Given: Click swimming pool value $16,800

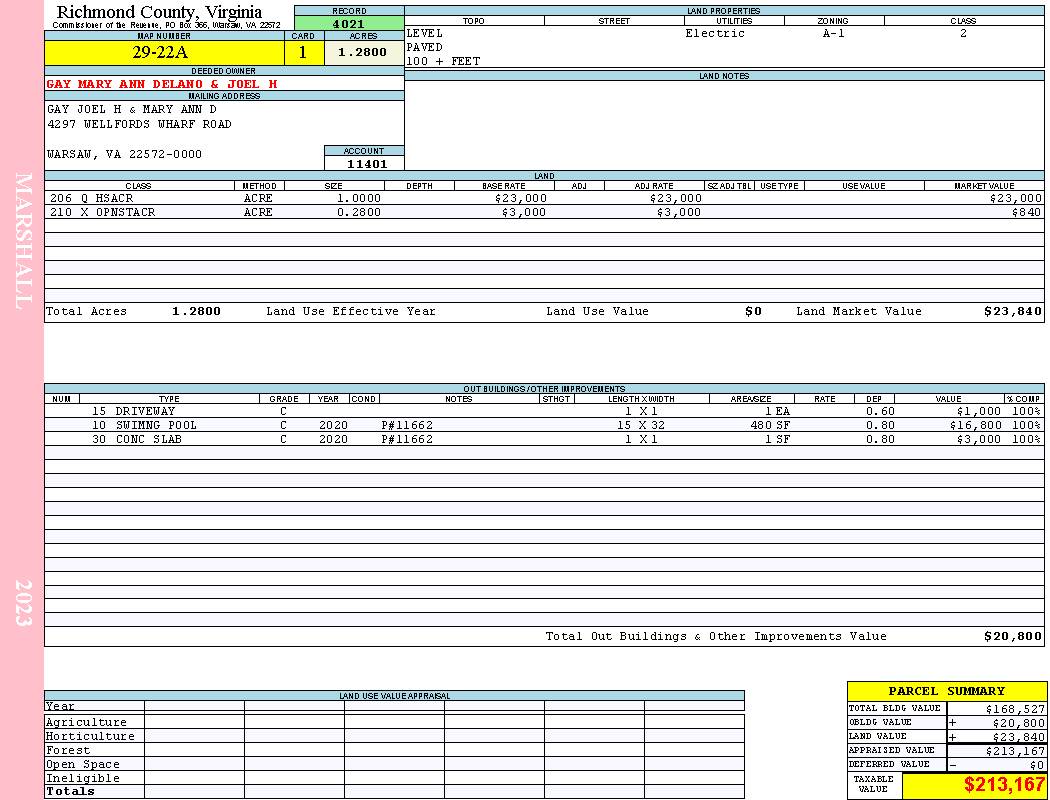Looking at the screenshot, I should pyautogui.click(x=976, y=425).
